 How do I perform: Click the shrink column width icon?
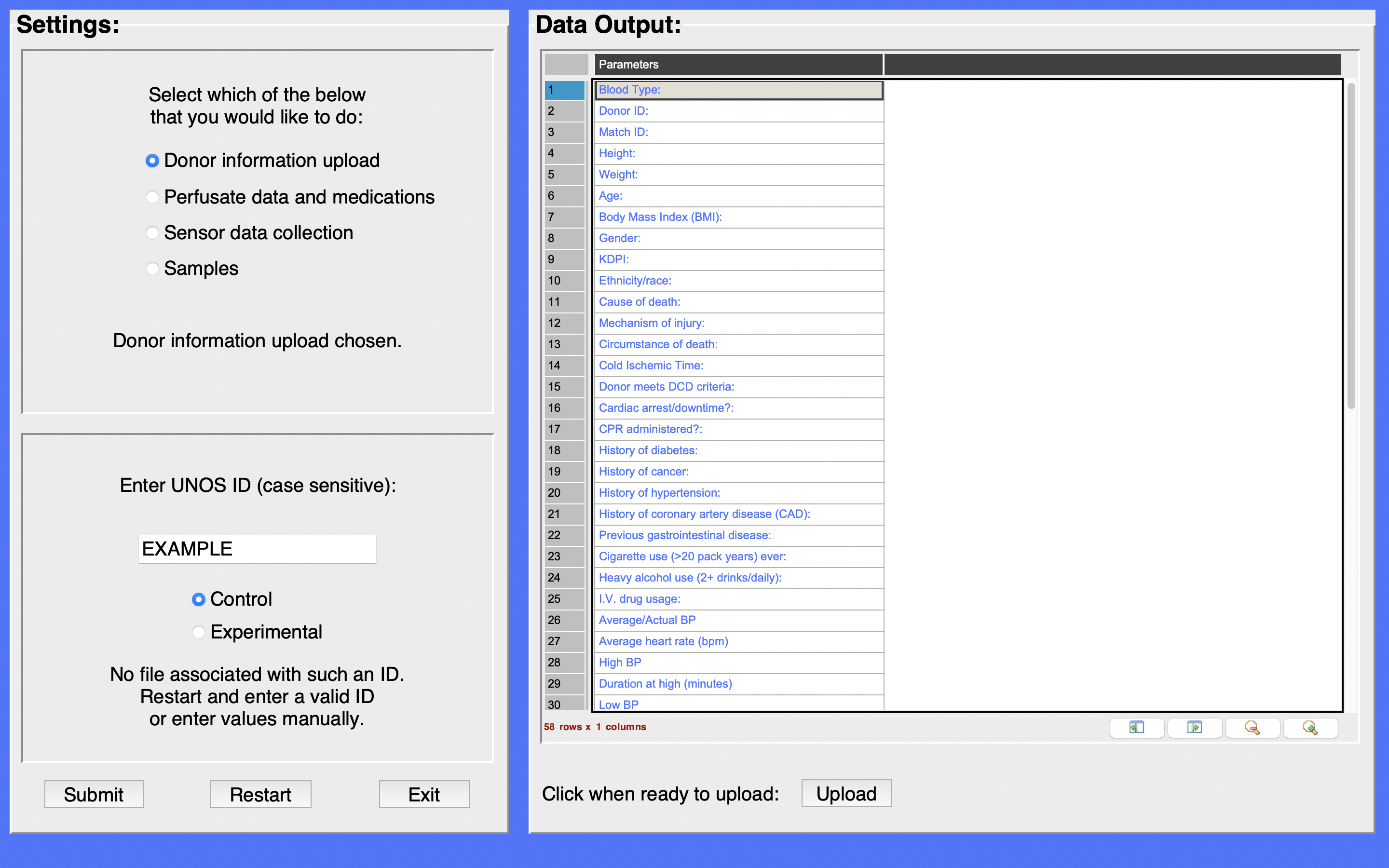click(x=1136, y=727)
